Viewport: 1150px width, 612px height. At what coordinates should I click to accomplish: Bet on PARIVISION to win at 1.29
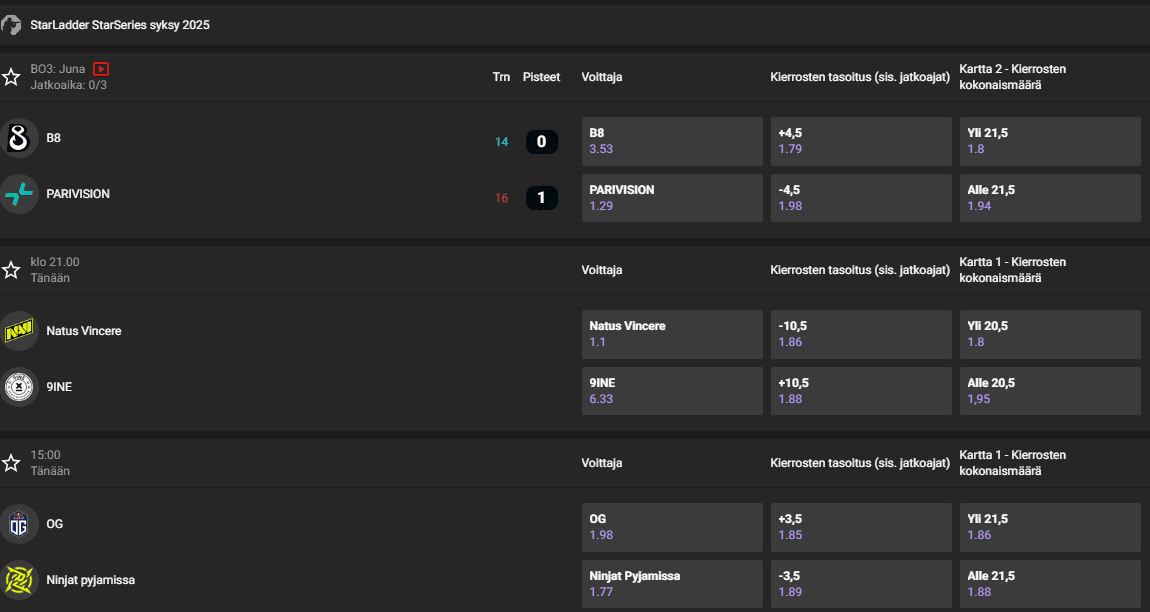point(672,197)
